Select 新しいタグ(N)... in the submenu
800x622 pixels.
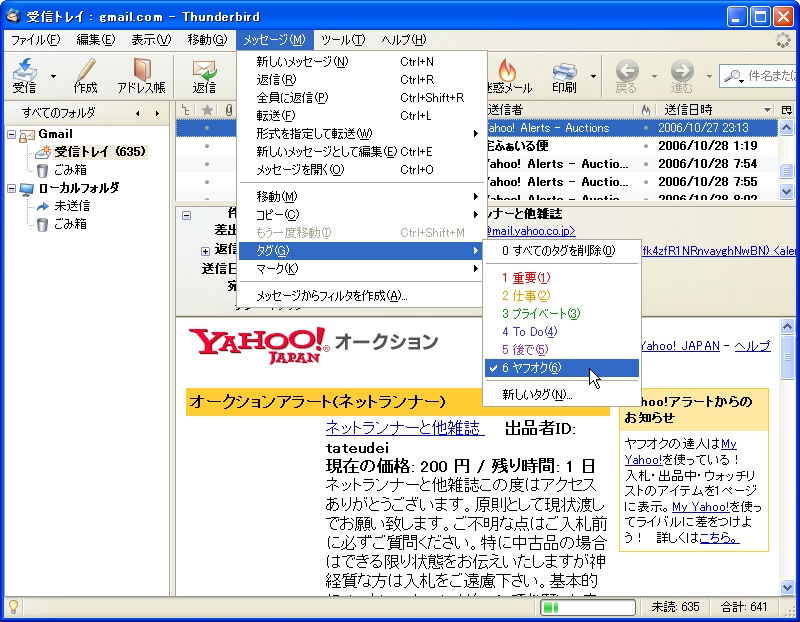(x=562, y=394)
